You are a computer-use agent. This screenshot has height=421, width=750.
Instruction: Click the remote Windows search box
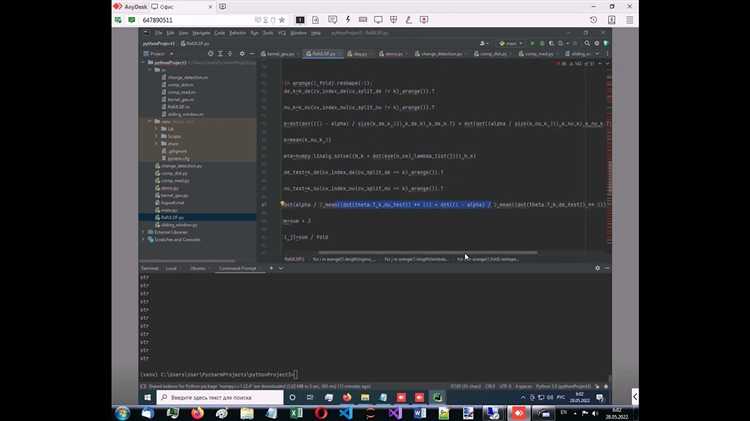tap(220, 398)
